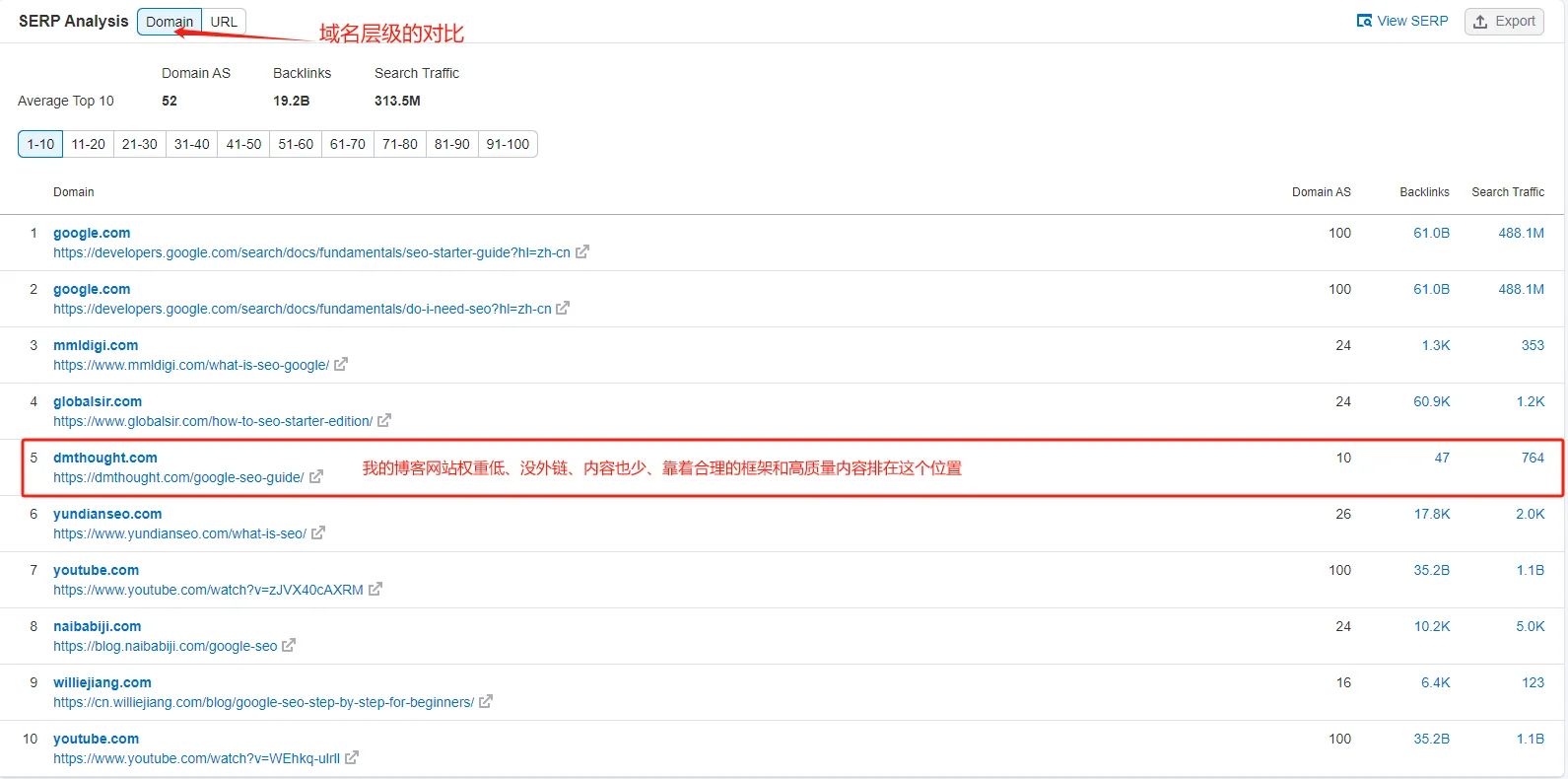The width and height of the screenshot is (1568, 779).
Task: Select results range 51-60
Action: (296, 144)
